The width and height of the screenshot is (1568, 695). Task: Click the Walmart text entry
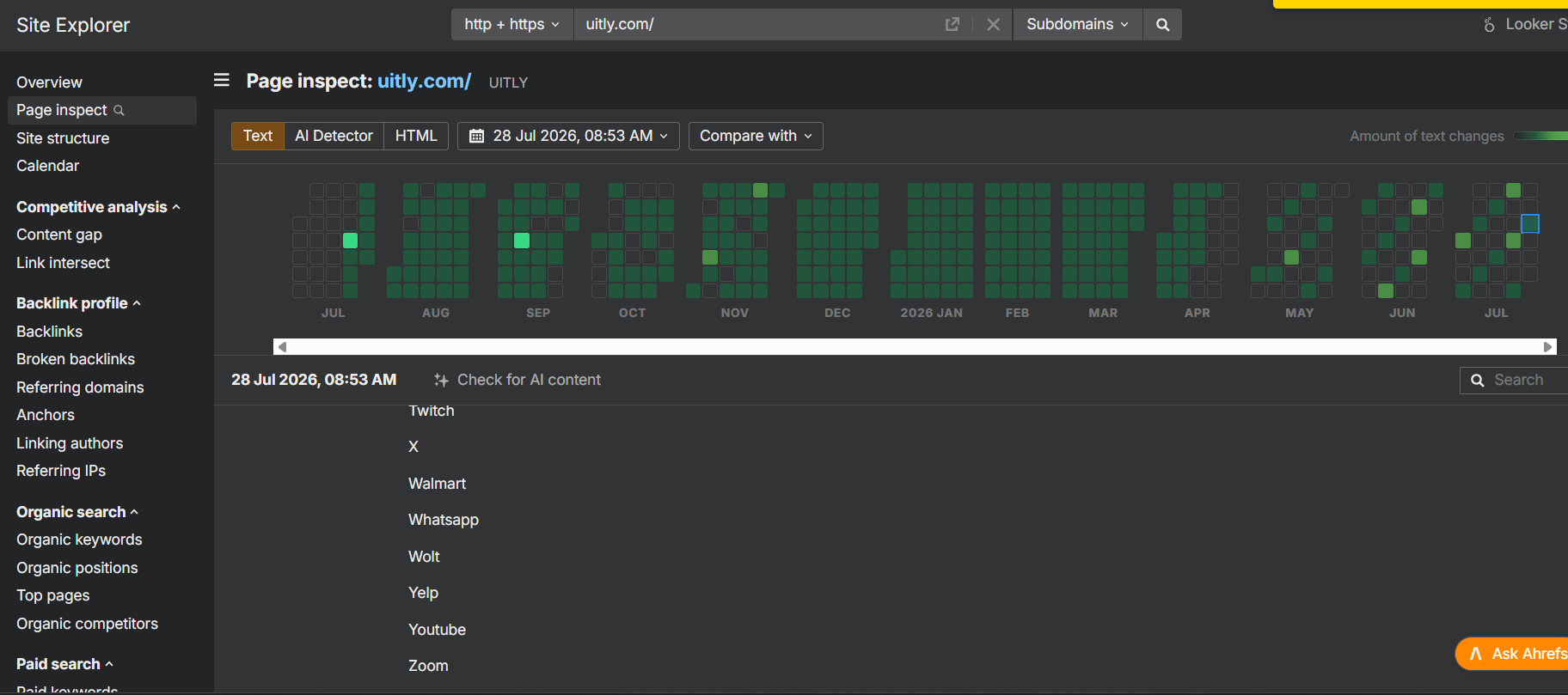tap(437, 484)
